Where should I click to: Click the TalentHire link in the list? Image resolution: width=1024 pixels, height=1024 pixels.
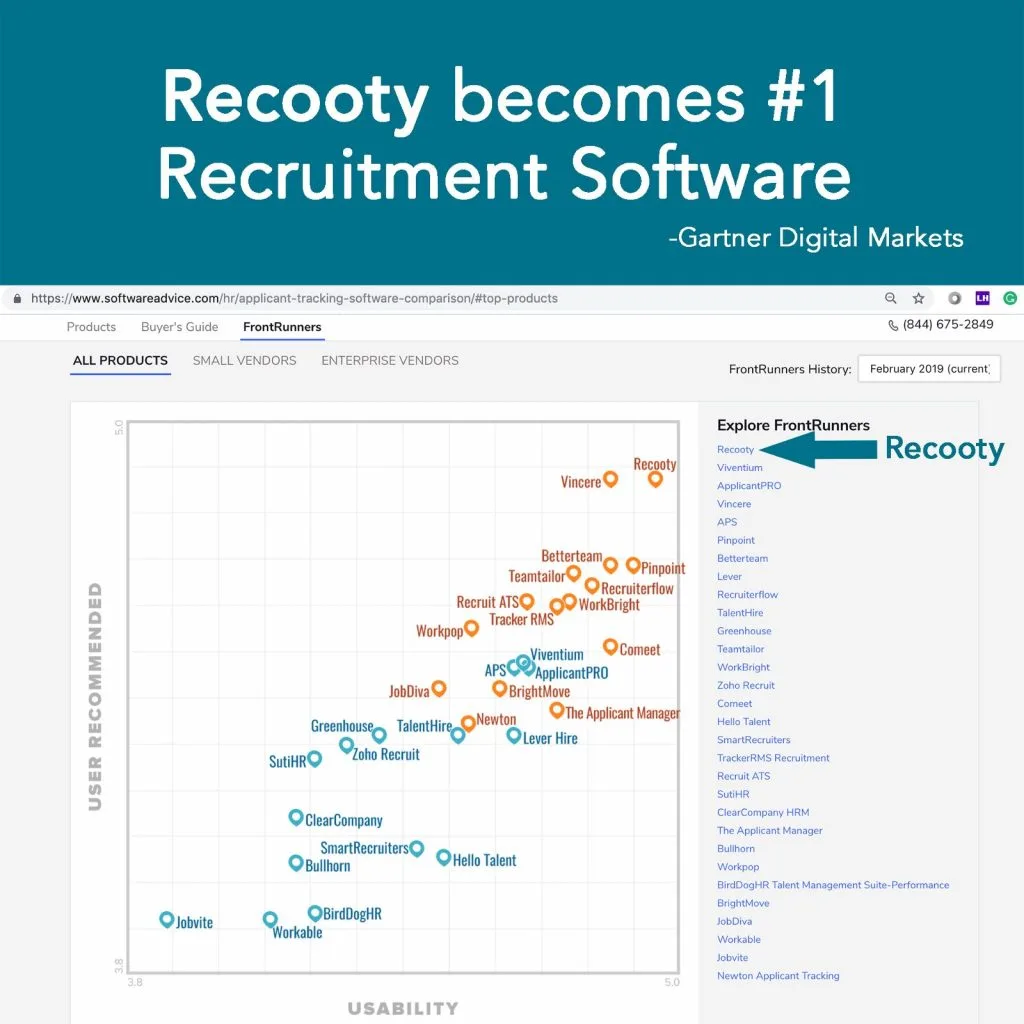coord(740,613)
